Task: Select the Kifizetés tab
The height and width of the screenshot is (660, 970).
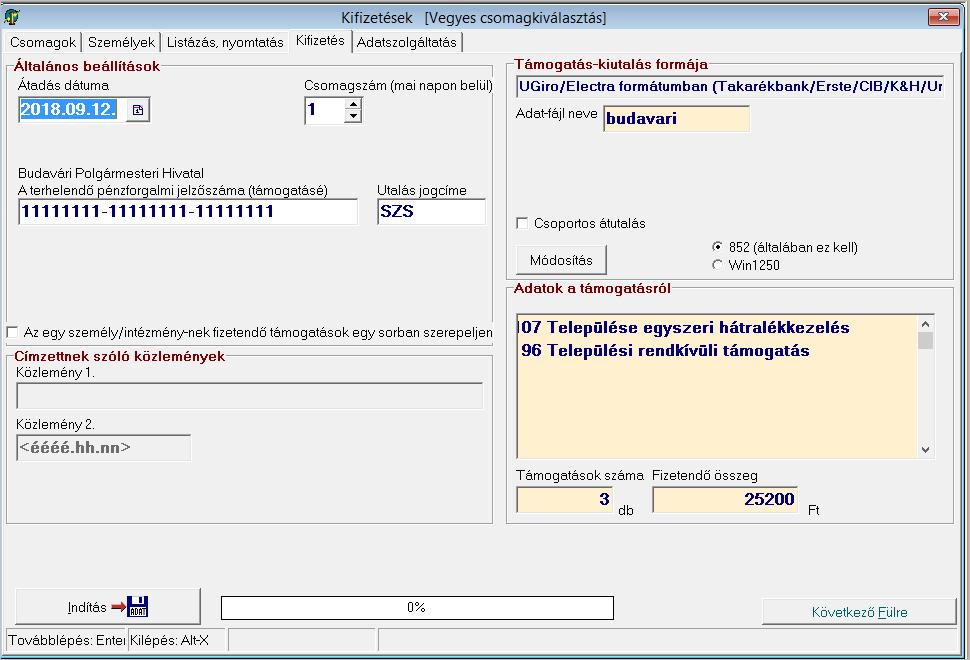Action: [320, 41]
